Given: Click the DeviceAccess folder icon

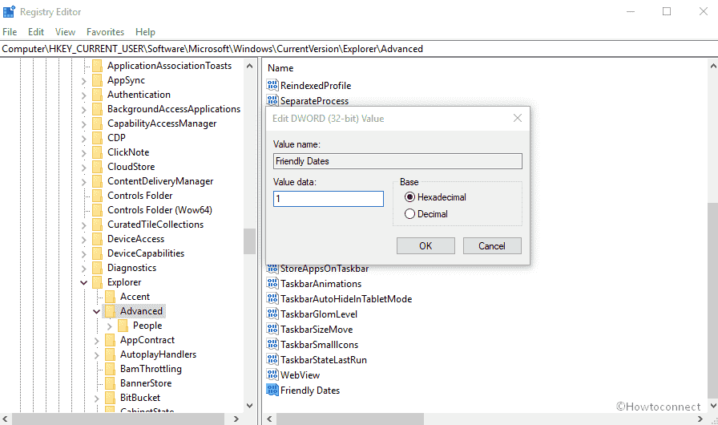Looking at the screenshot, I should [97, 239].
